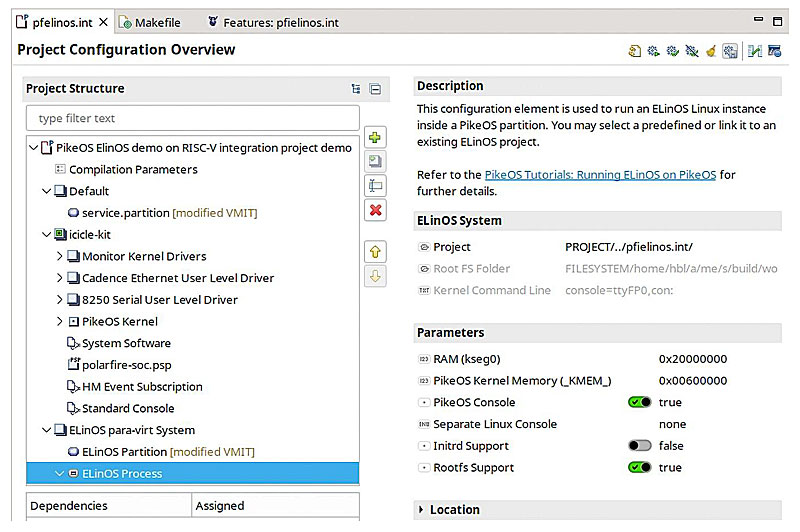Image resolution: width=800 pixels, height=532 pixels.
Task: Open the Features: pfielinos.int tab
Action: pyautogui.click(x=280, y=21)
